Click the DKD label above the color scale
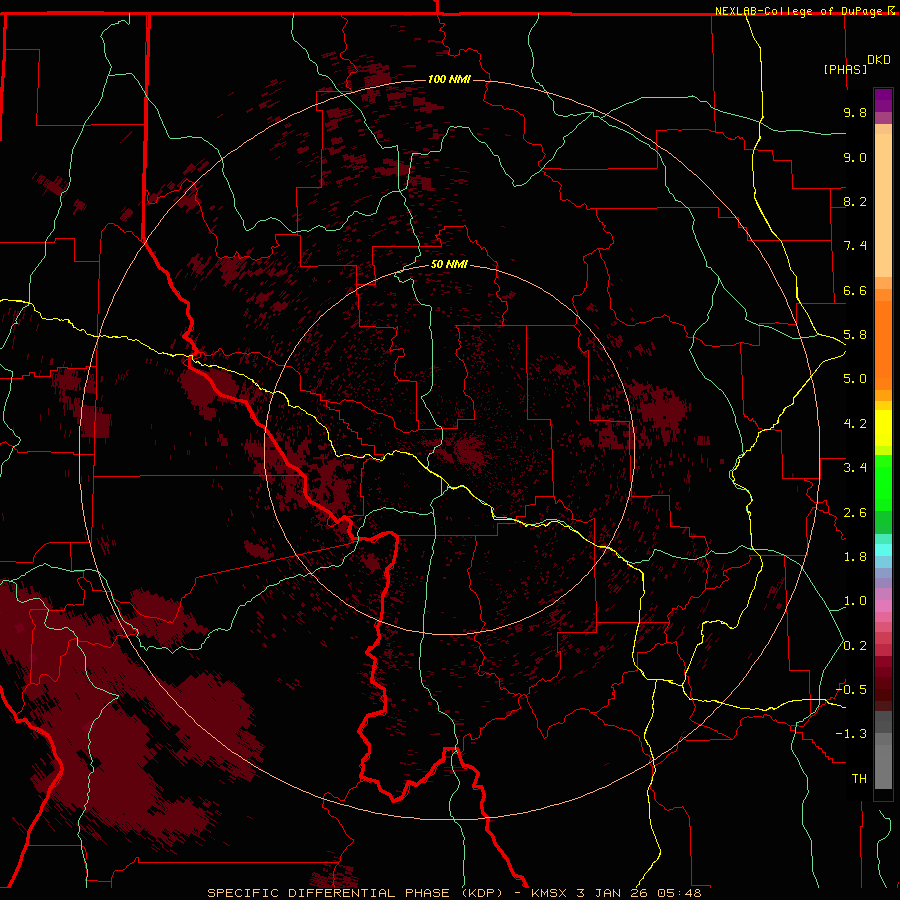The height and width of the screenshot is (900, 900). (878, 60)
